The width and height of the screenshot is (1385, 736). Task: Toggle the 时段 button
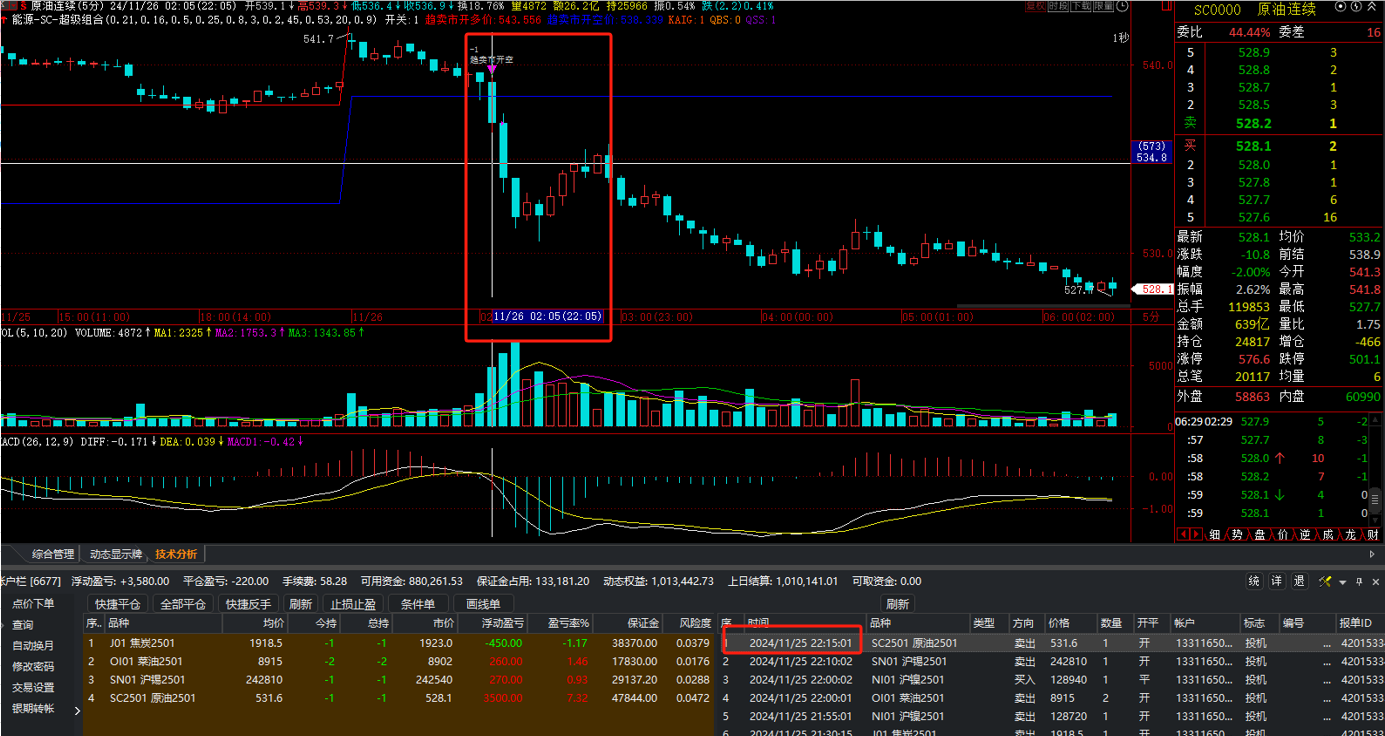[x=1058, y=6]
